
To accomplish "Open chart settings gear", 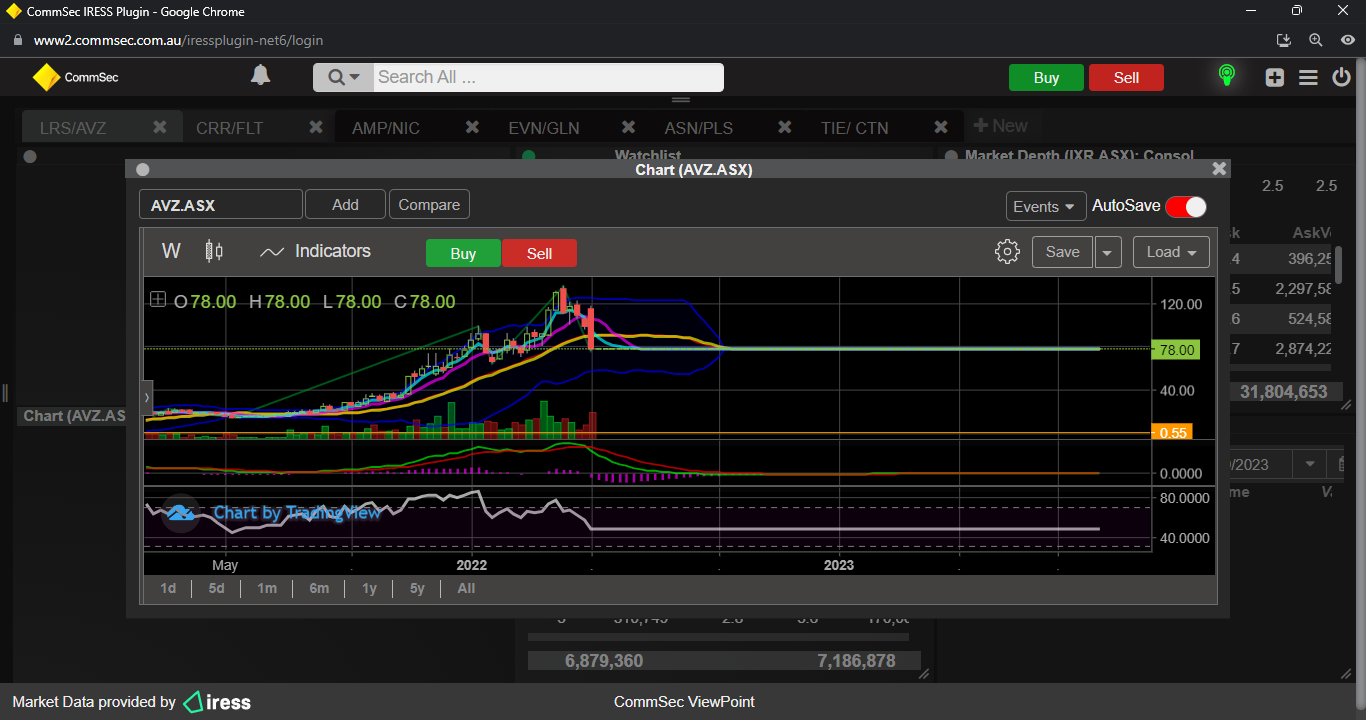I will tap(1007, 252).
